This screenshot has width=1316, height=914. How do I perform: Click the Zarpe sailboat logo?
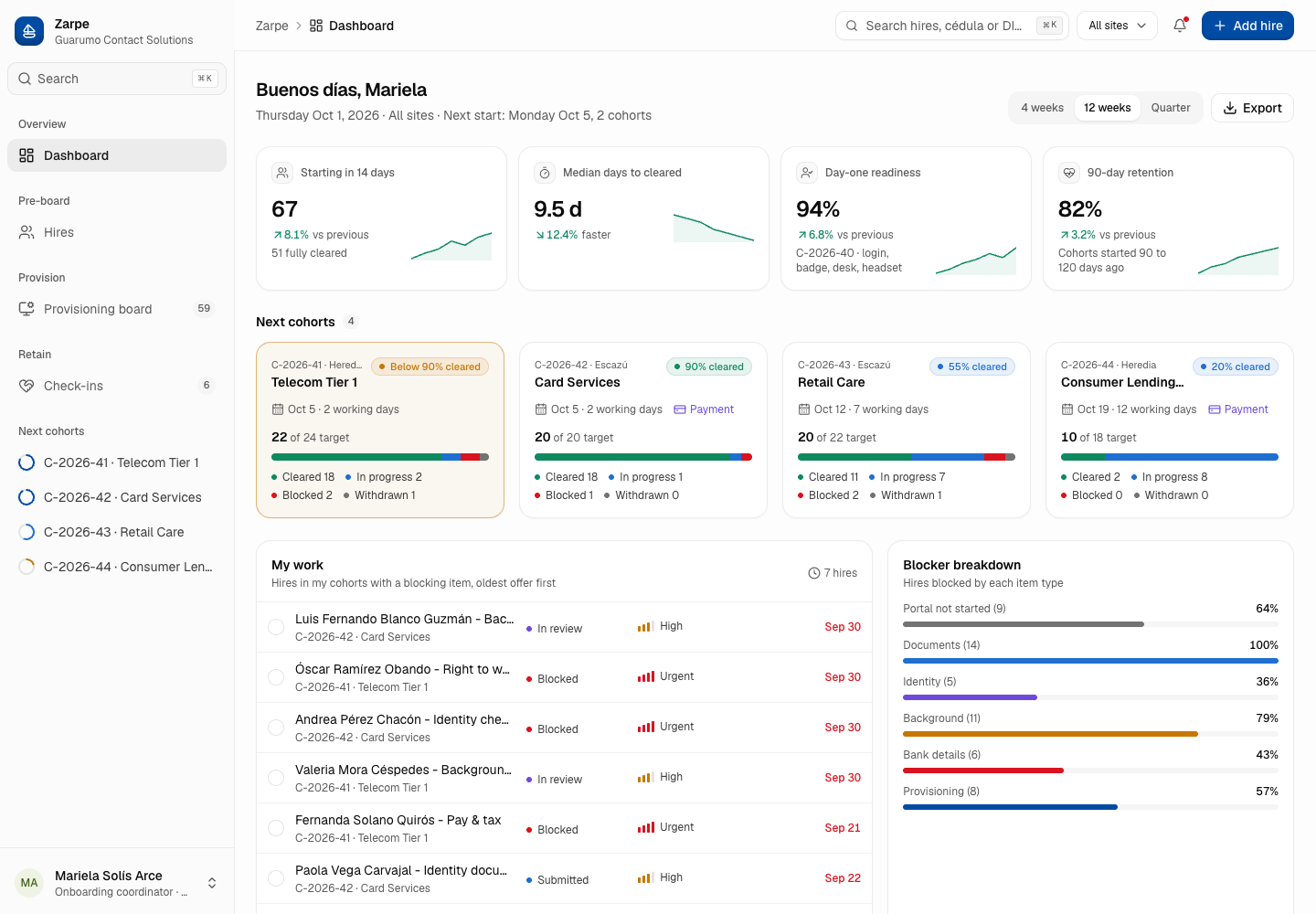click(x=29, y=31)
